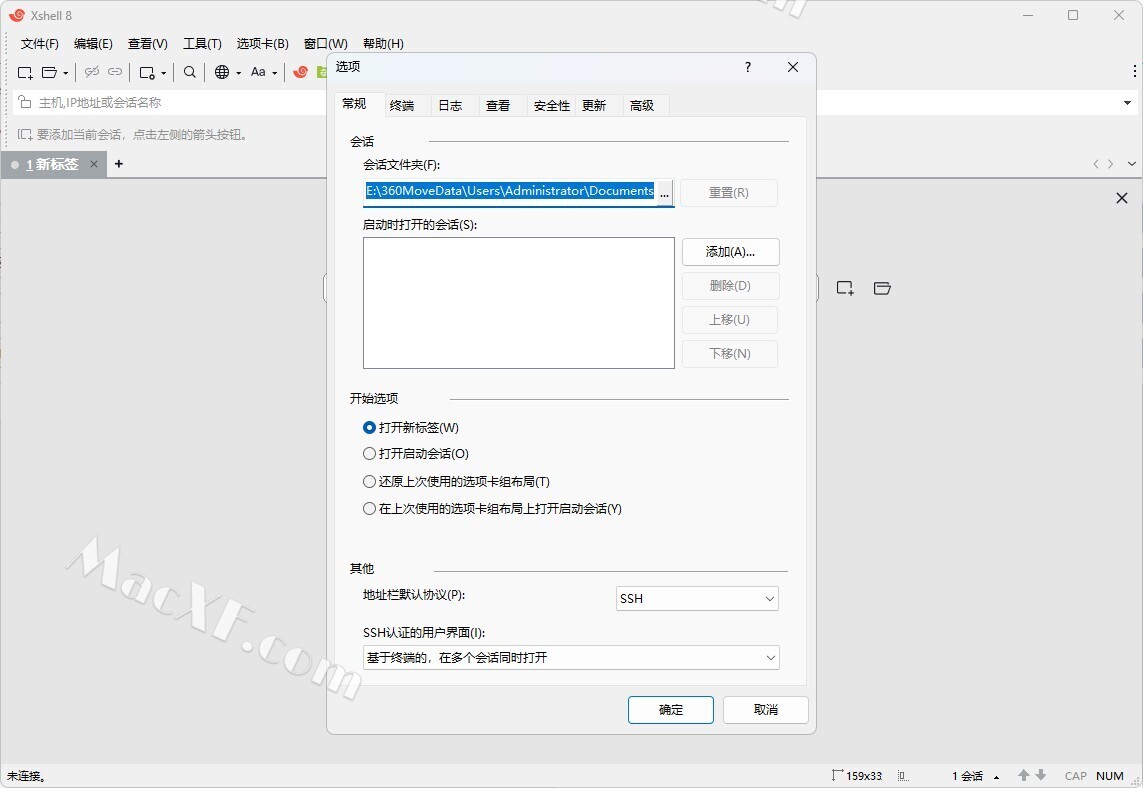1143x788 pixels.
Task: Expand the tab list chevron dropdown
Action: tap(1131, 164)
